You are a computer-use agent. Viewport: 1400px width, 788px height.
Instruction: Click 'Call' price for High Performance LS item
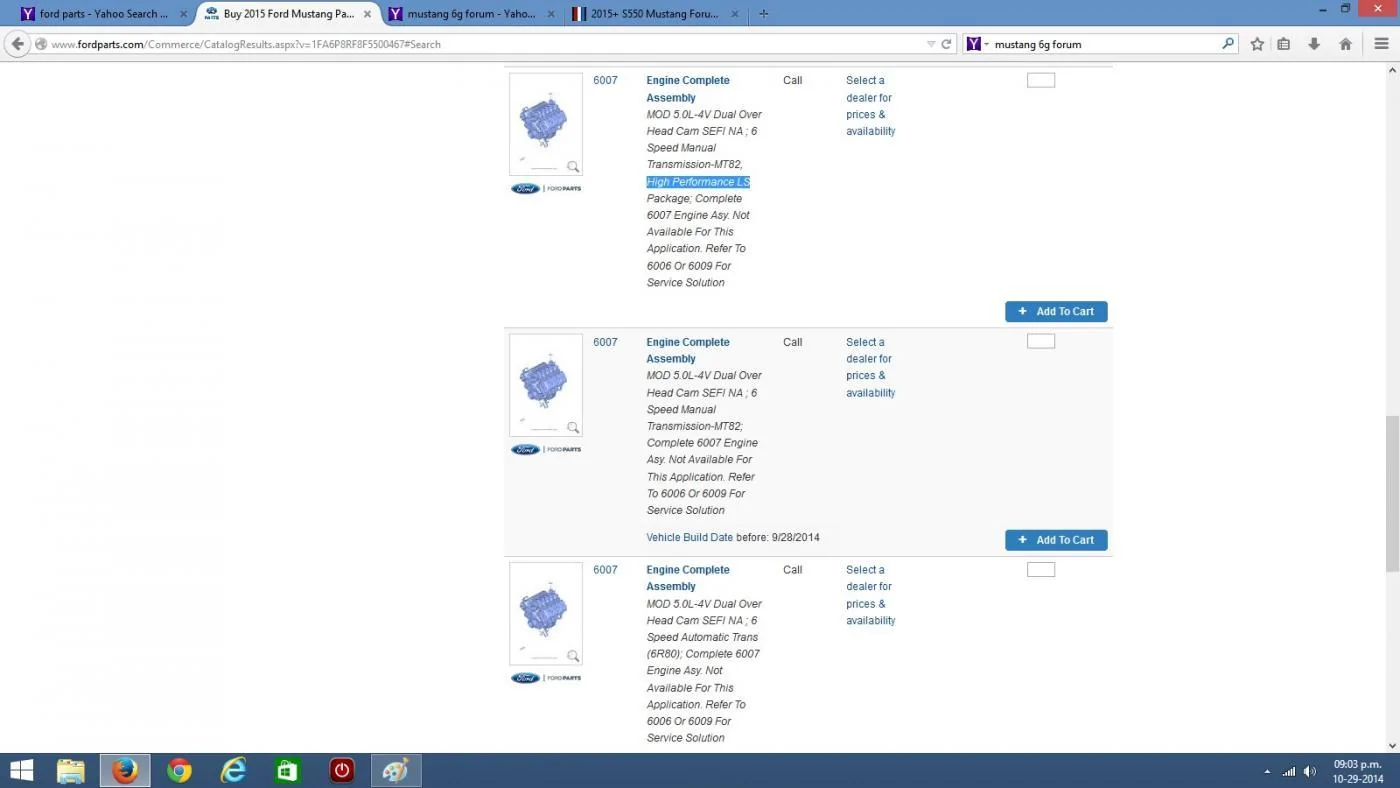(793, 80)
